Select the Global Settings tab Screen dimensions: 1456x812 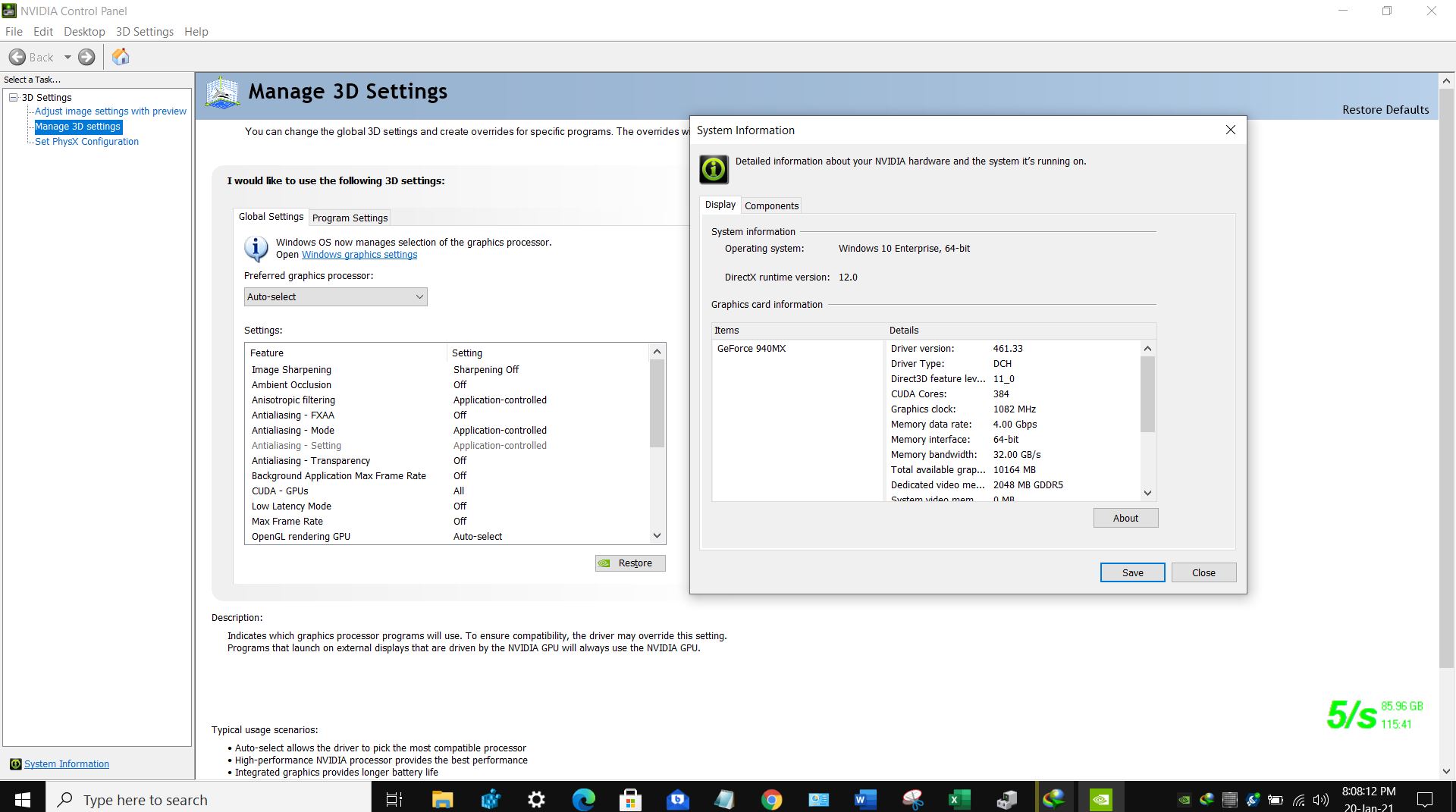(x=271, y=217)
